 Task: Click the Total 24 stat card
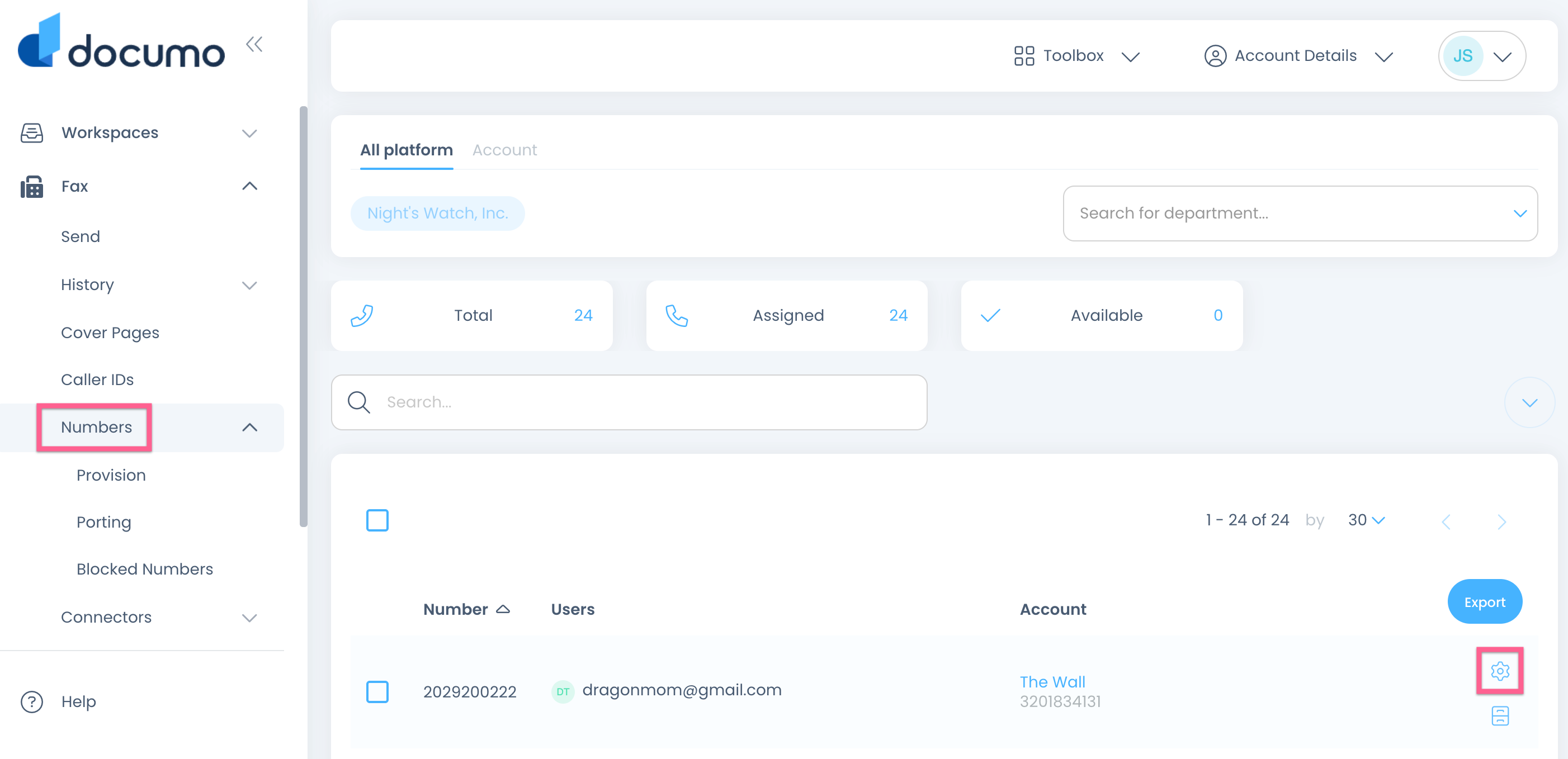472,316
